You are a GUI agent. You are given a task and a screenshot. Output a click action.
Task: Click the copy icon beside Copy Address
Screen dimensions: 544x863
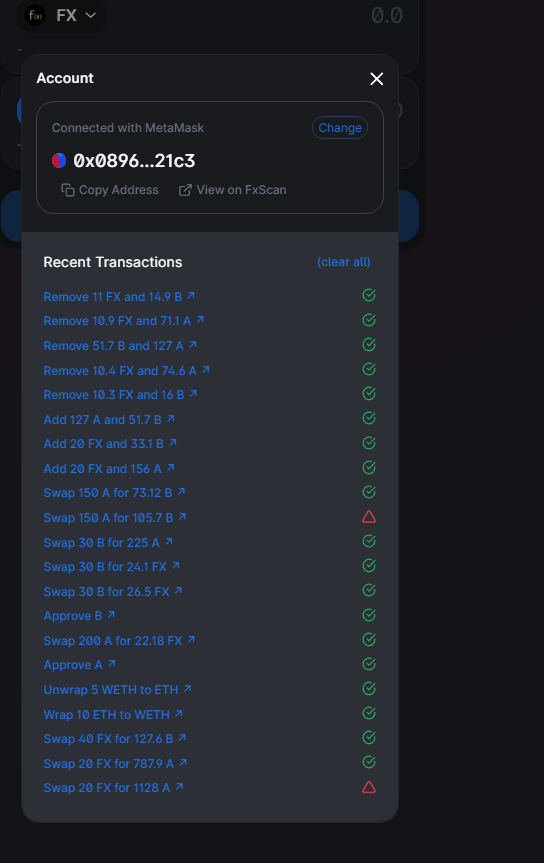click(68, 190)
